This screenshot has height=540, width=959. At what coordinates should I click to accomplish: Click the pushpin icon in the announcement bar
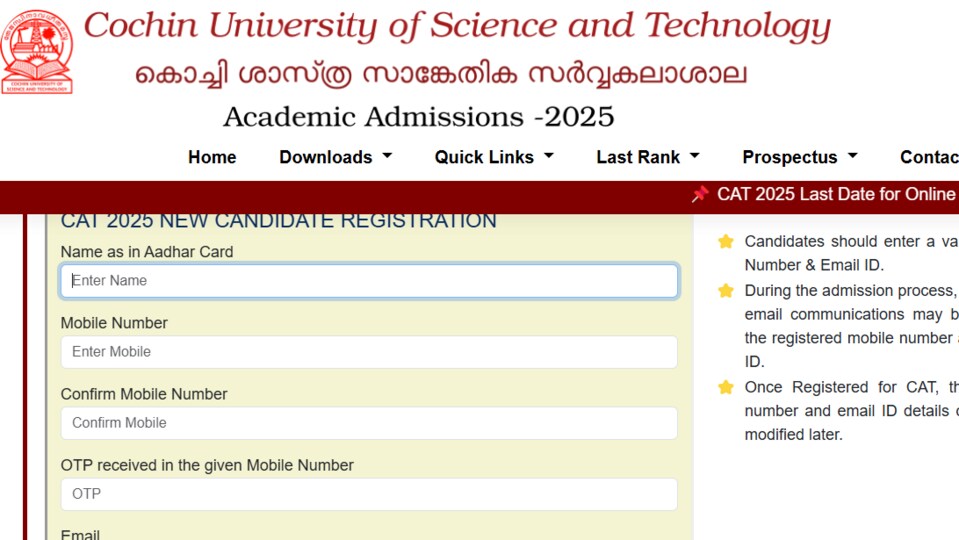(x=700, y=194)
